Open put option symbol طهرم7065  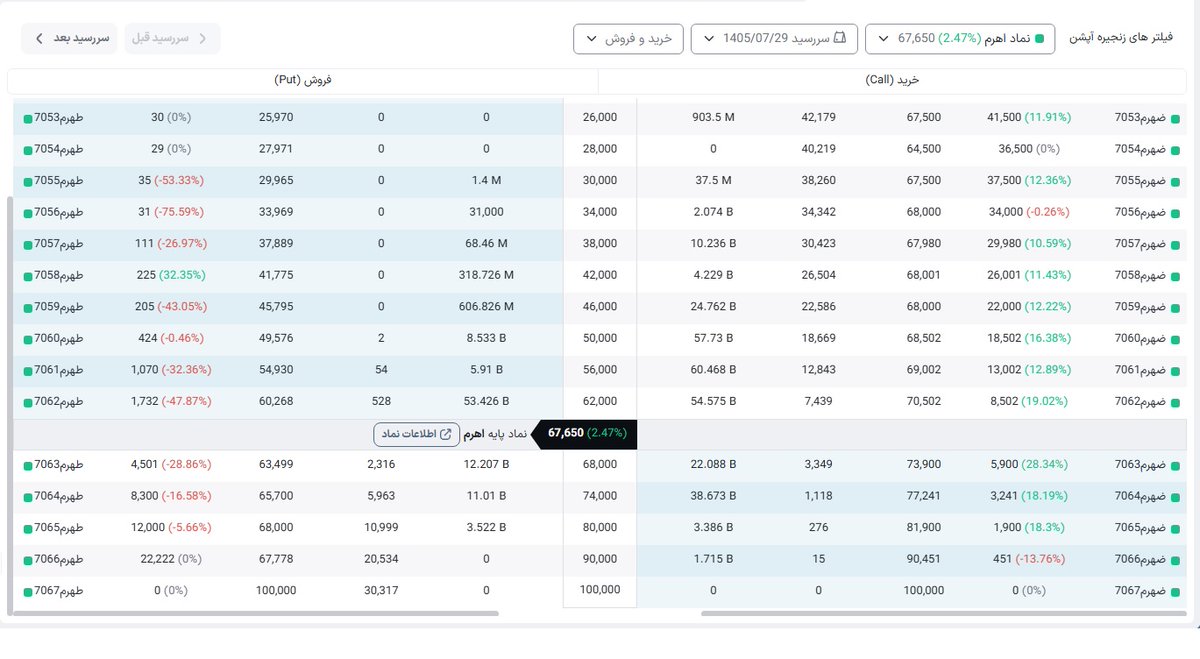[59, 527]
